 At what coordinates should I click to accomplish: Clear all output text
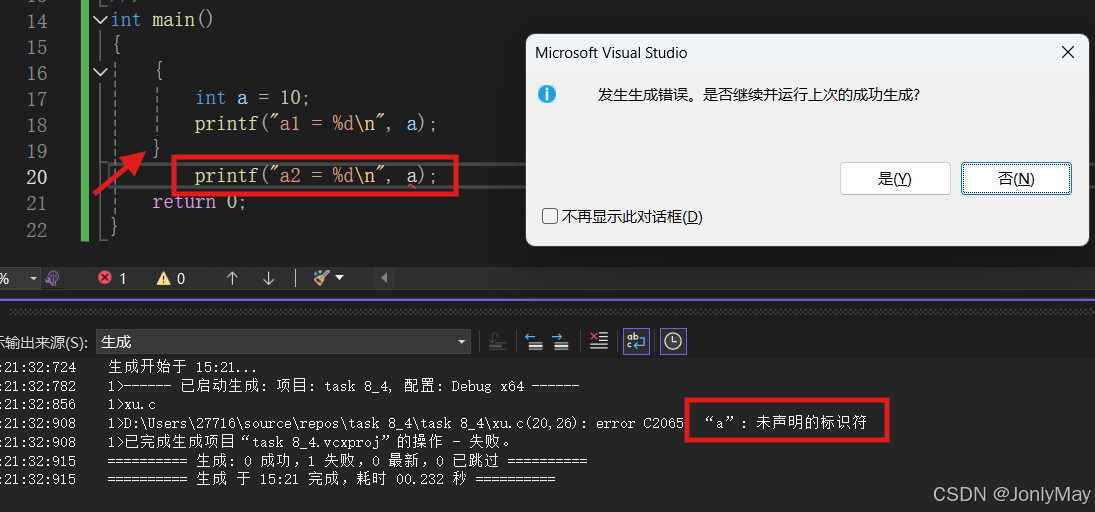click(x=599, y=341)
